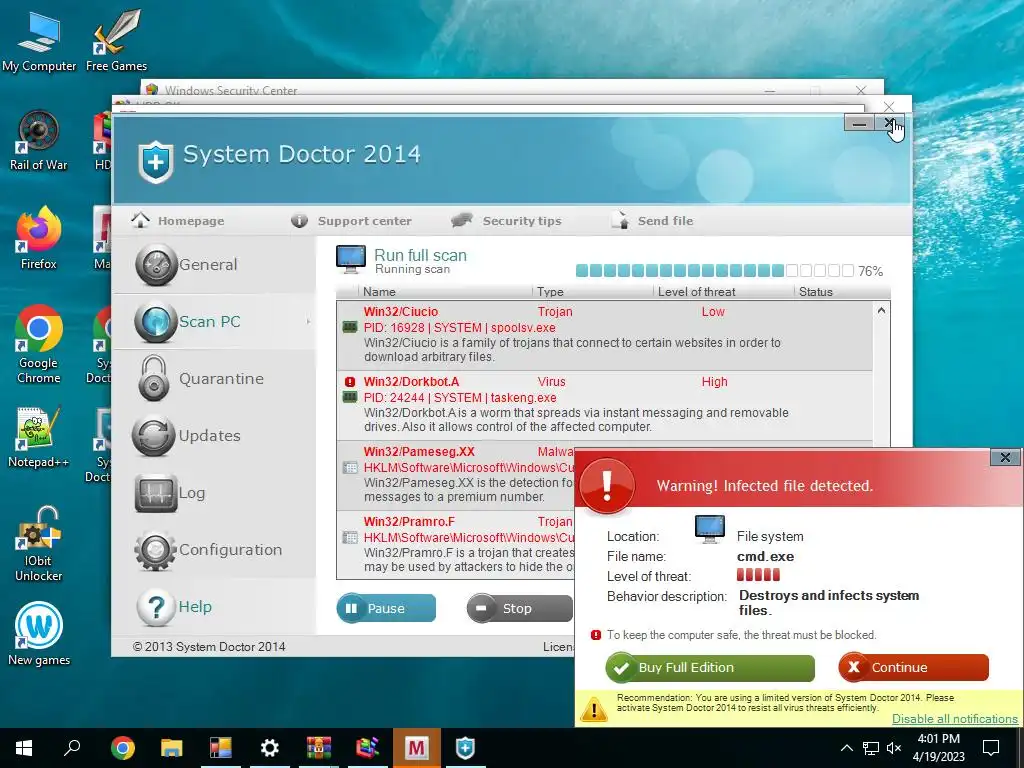Close the Windows Security Center window
Screen dimensions: 1024x768
coord(861,89)
